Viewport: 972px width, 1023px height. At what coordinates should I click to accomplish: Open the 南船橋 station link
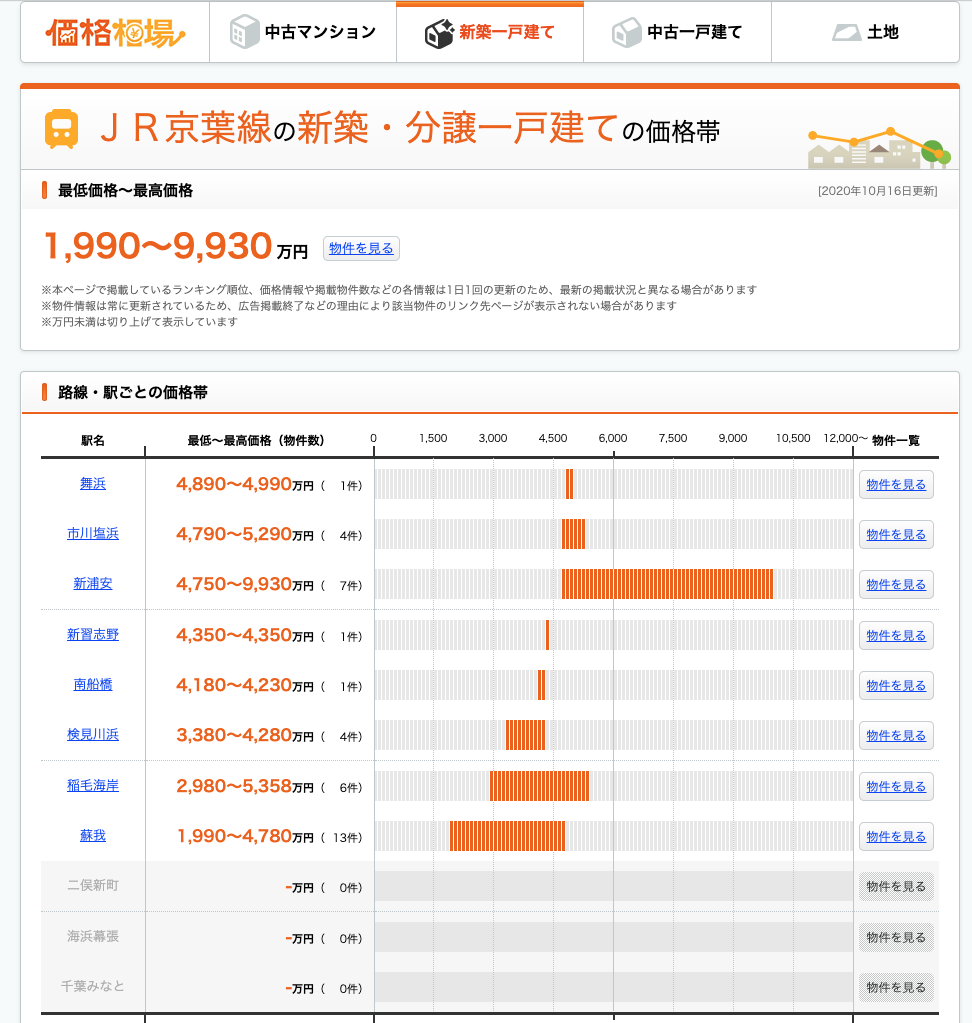[x=93, y=685]
